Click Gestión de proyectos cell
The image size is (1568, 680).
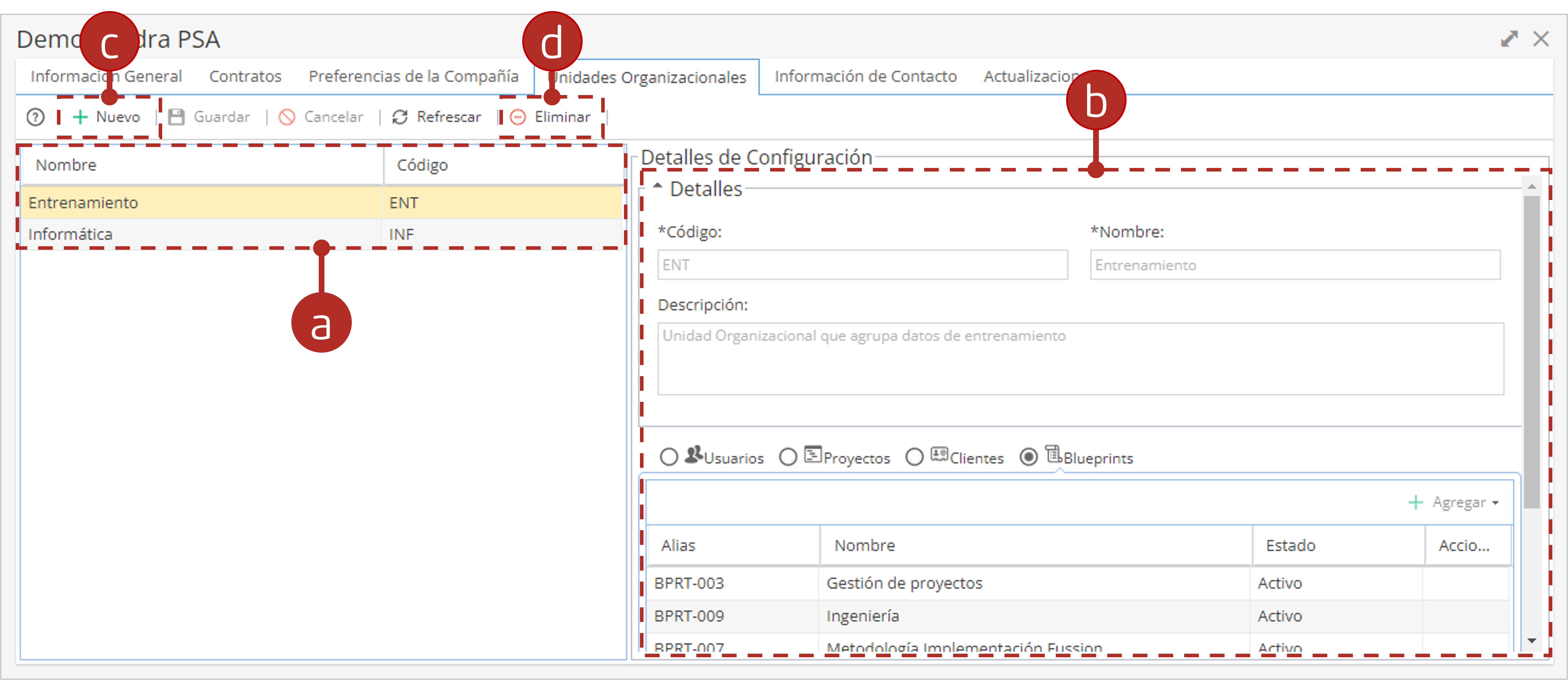click(1035, 583)
